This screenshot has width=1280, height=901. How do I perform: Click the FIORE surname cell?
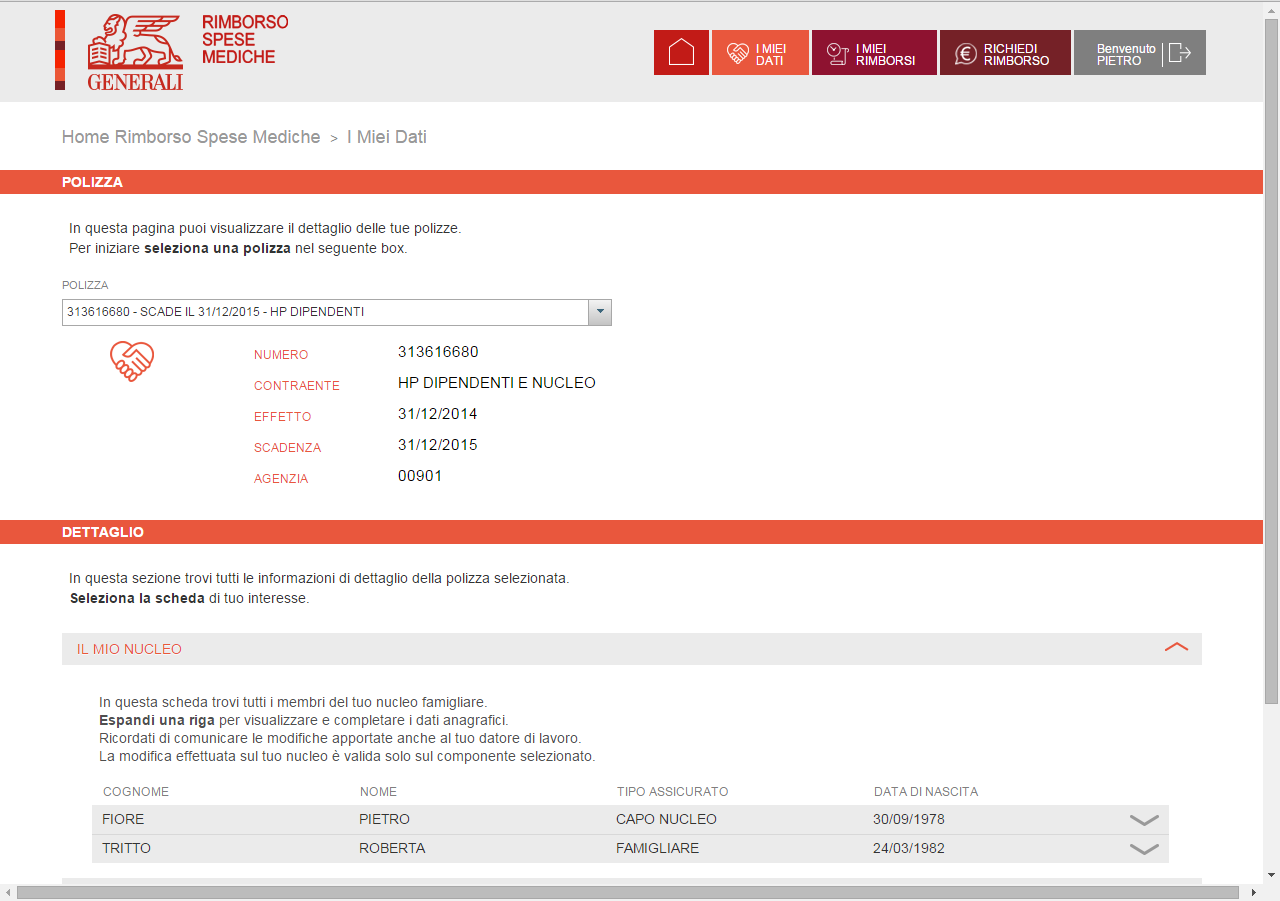pos(123,819)
